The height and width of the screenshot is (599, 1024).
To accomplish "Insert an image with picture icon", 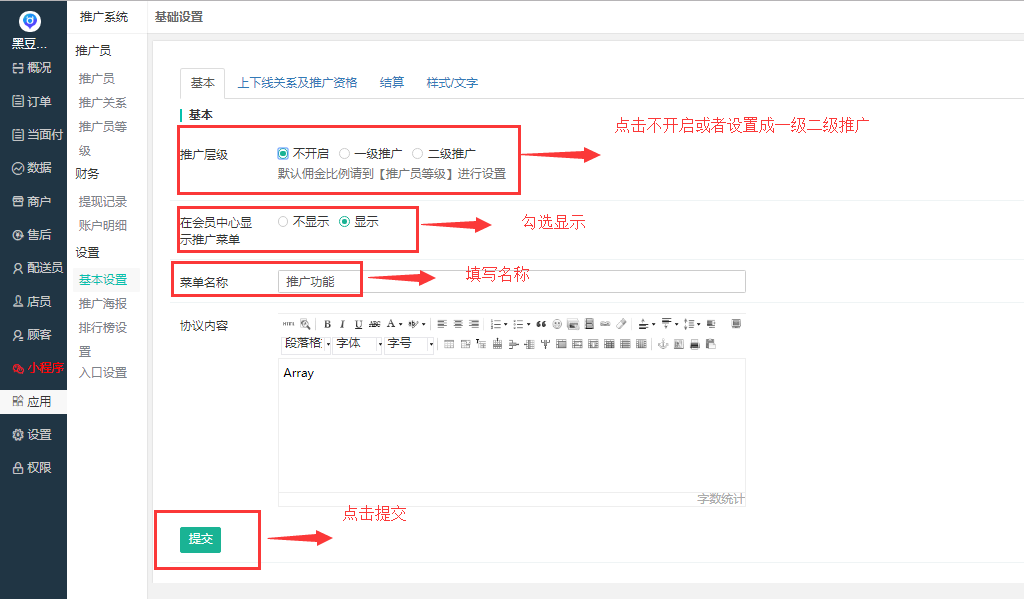I will pyautogui.click(x=573, y=324).
